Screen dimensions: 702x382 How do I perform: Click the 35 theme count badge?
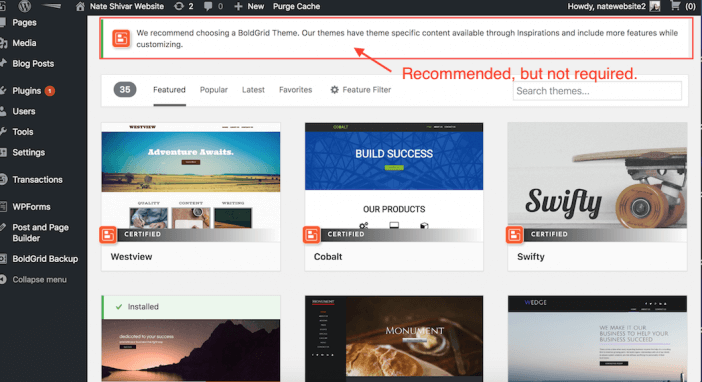click(125, 90)
